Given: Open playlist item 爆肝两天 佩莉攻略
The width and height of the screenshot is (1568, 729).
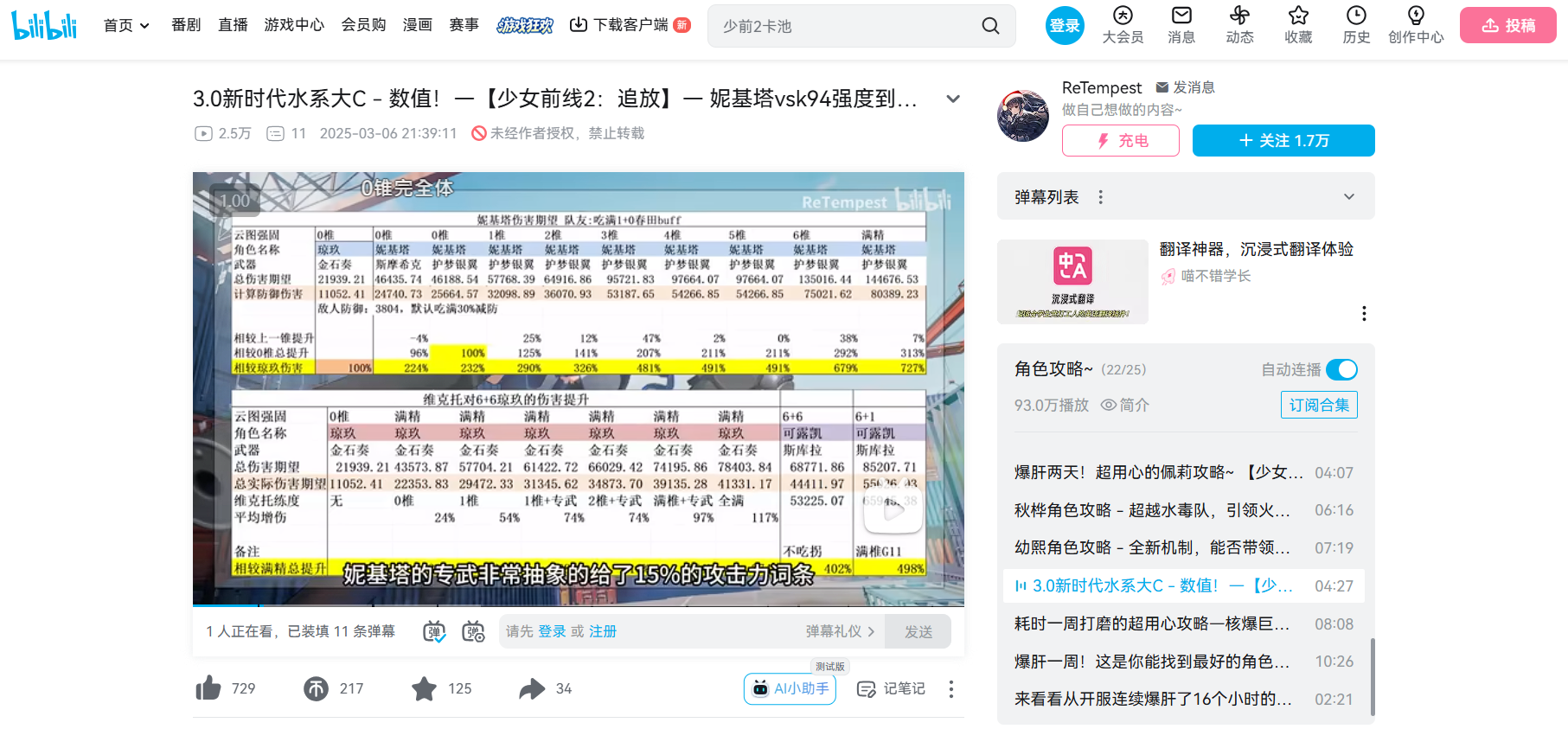Looking at the screenshot, I should tap(1183, 472).
